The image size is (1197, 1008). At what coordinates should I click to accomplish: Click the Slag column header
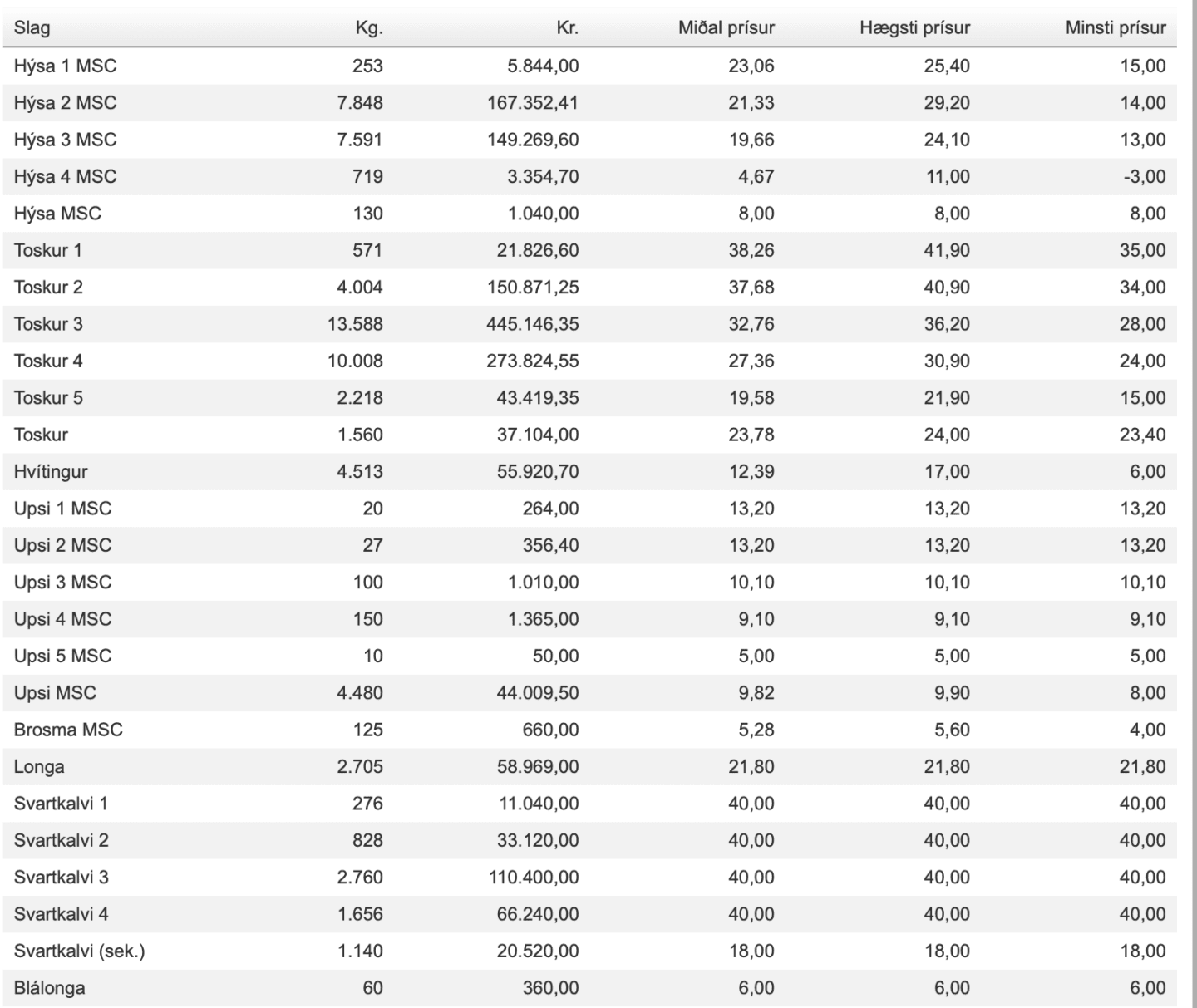(32, 28)
